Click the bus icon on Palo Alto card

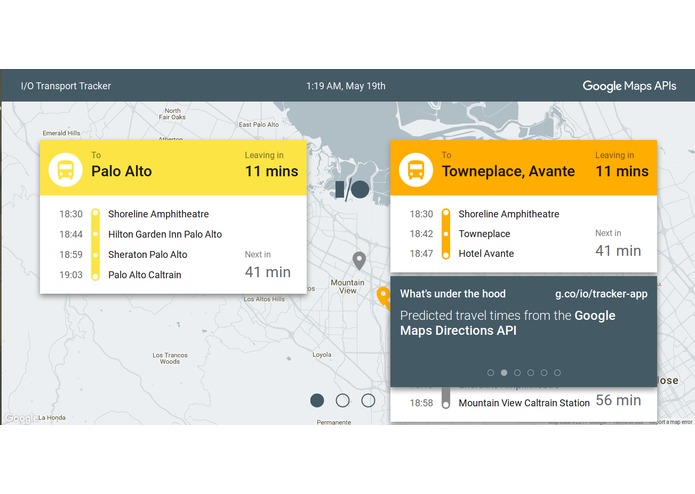coord(66,170)
